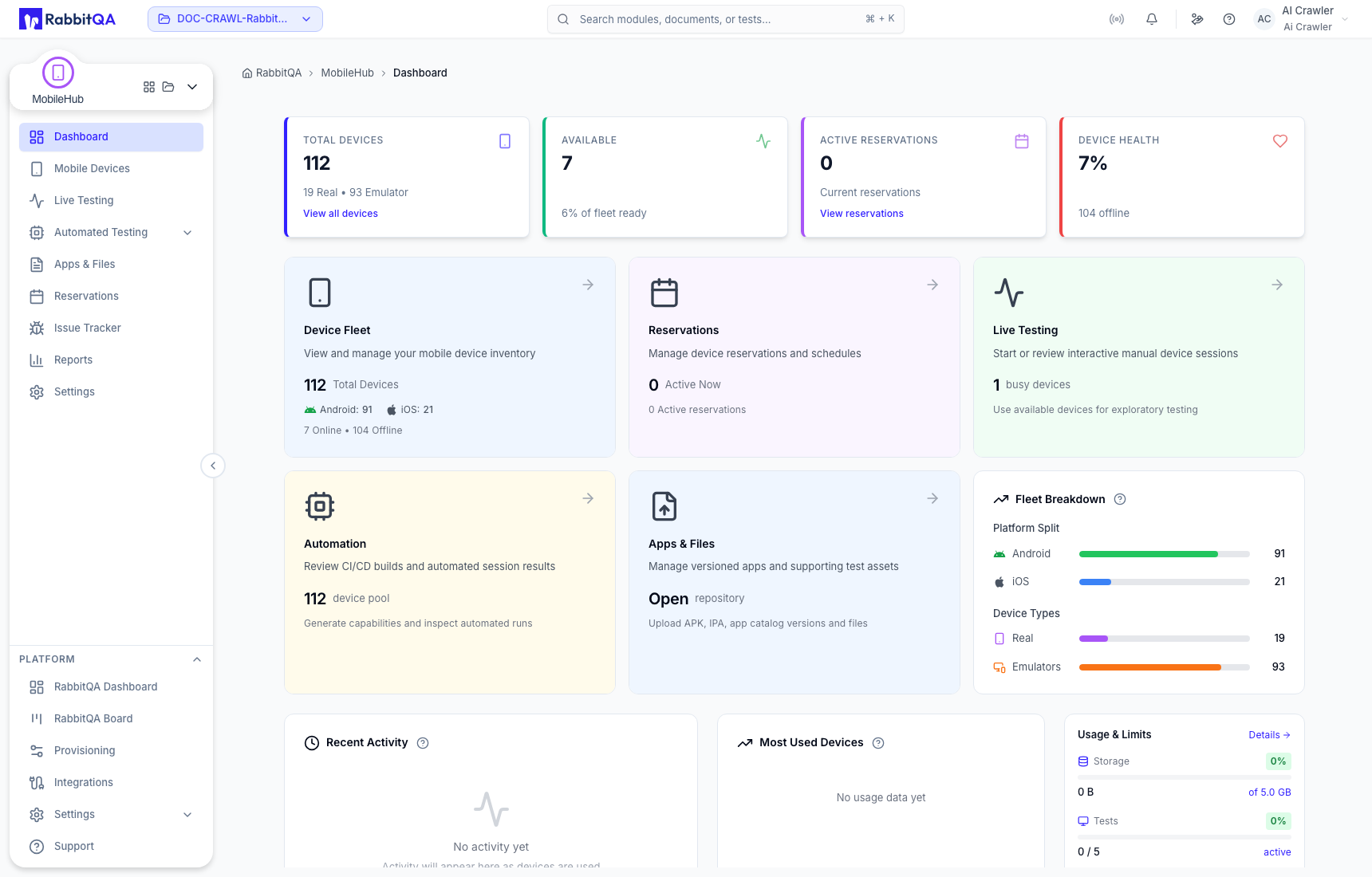This screenshot has height=877, width=1372.
Task: Click the "104 offline" text
Action: 1104,214
